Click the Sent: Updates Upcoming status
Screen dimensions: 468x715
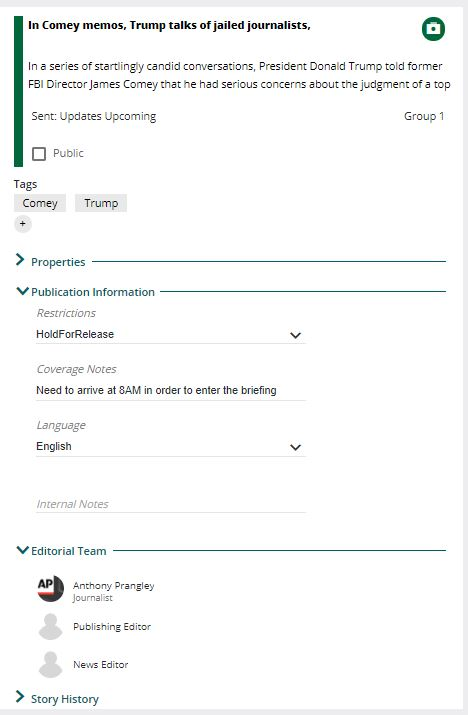click(94, 116)
